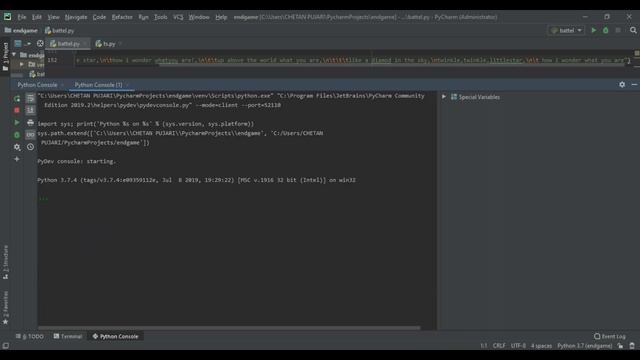Open the Event Log

pyautogui.click(x=610, y=336)
